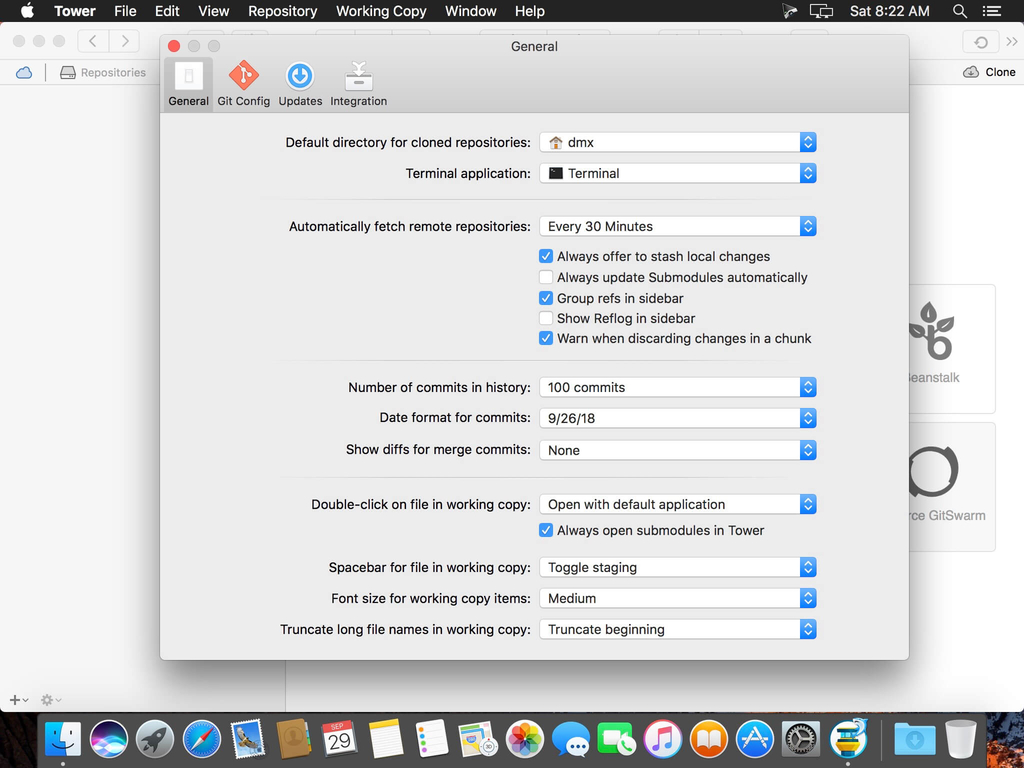Select the General preferences pane icon
The width and height of the screenshot is (1024, 768).
click(188, 84)
